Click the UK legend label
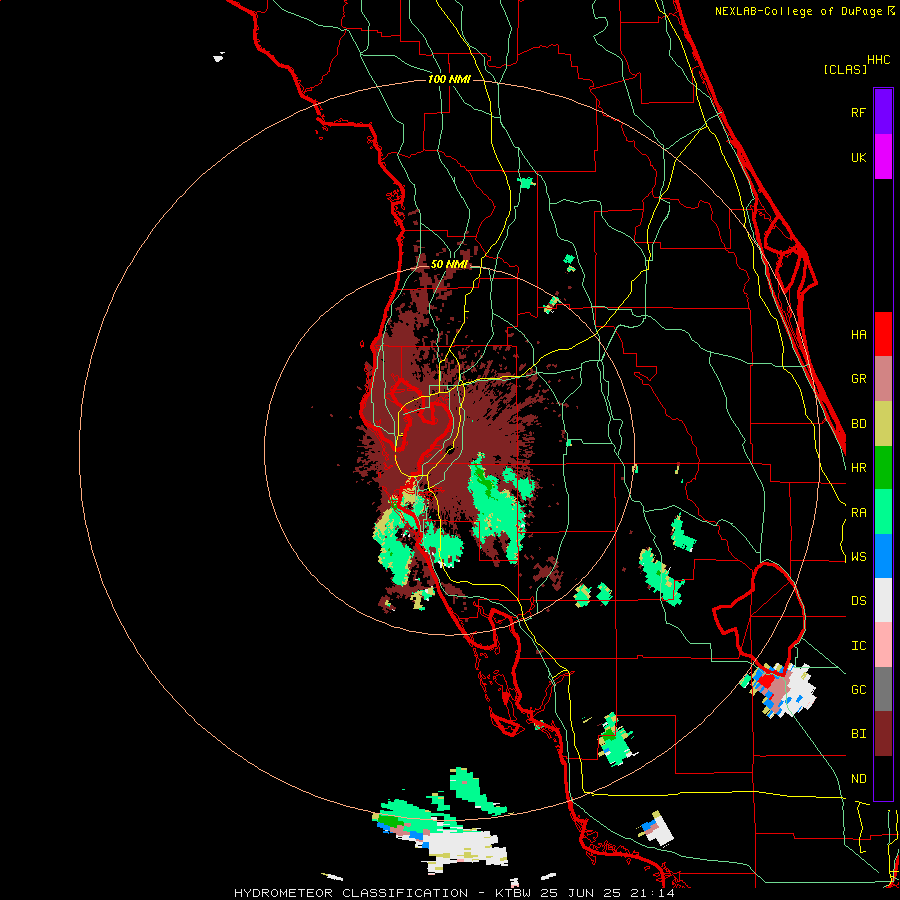 (x=858, y=157)
